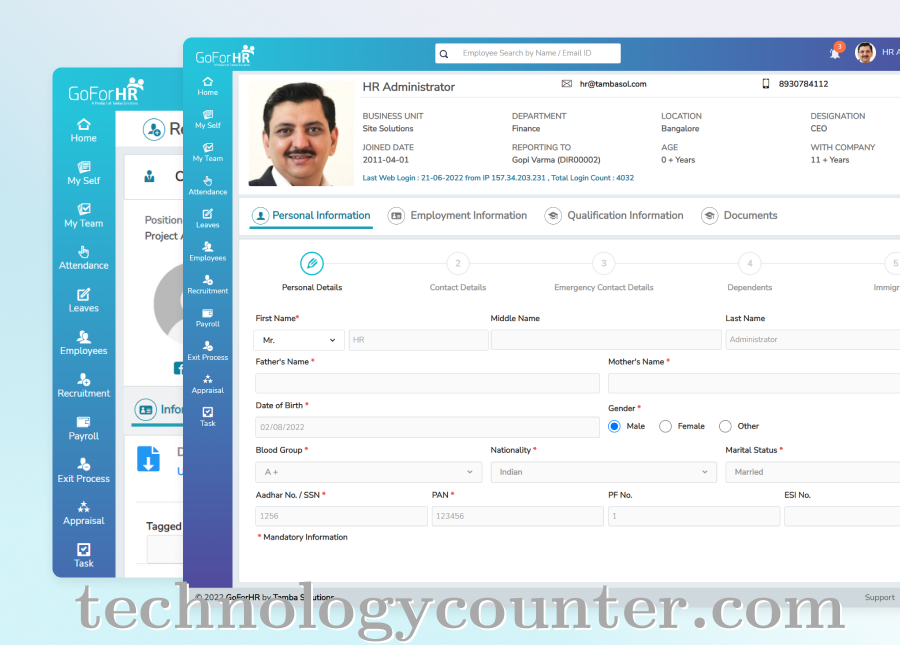Click the PF No. input field
Viewport: 900px width, 645px height.
(x=694, y=516)
